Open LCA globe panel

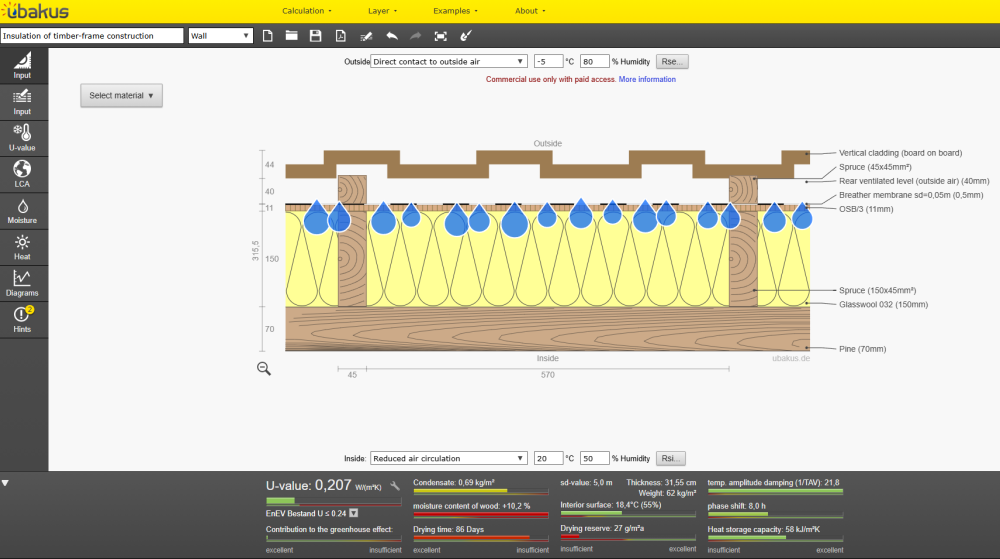point(24,175)
